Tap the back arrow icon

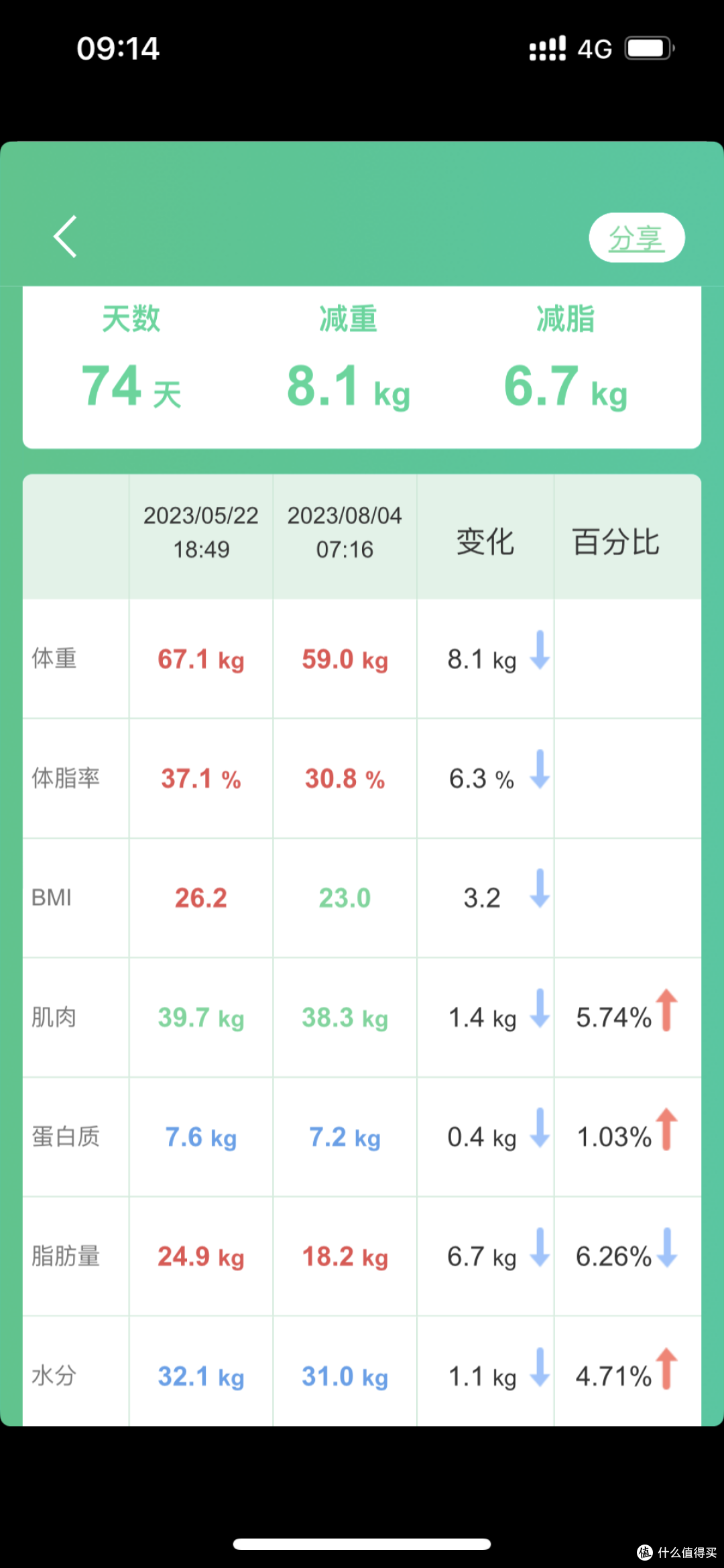66,236
